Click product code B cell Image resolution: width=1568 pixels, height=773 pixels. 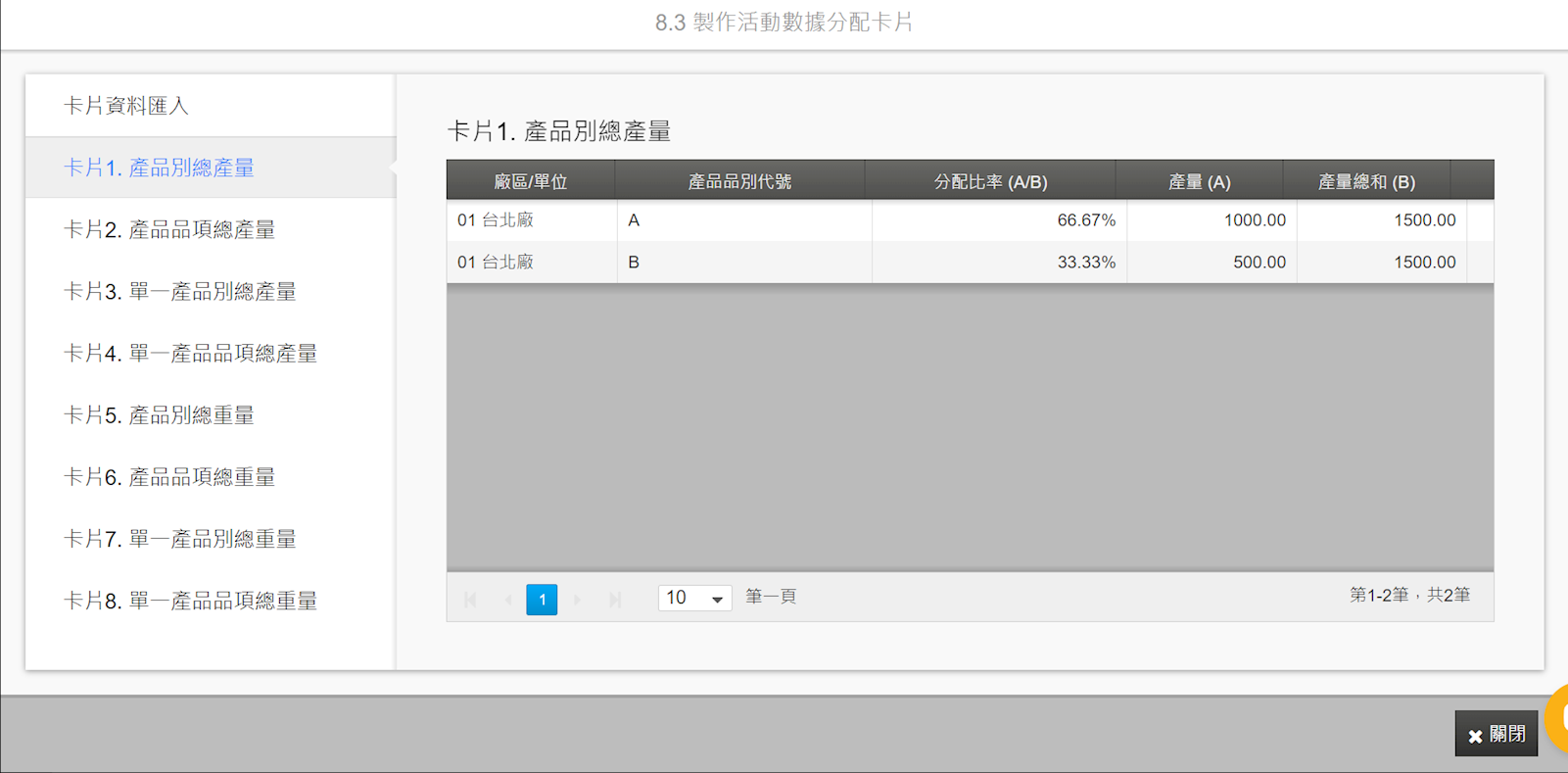(744, 263)
